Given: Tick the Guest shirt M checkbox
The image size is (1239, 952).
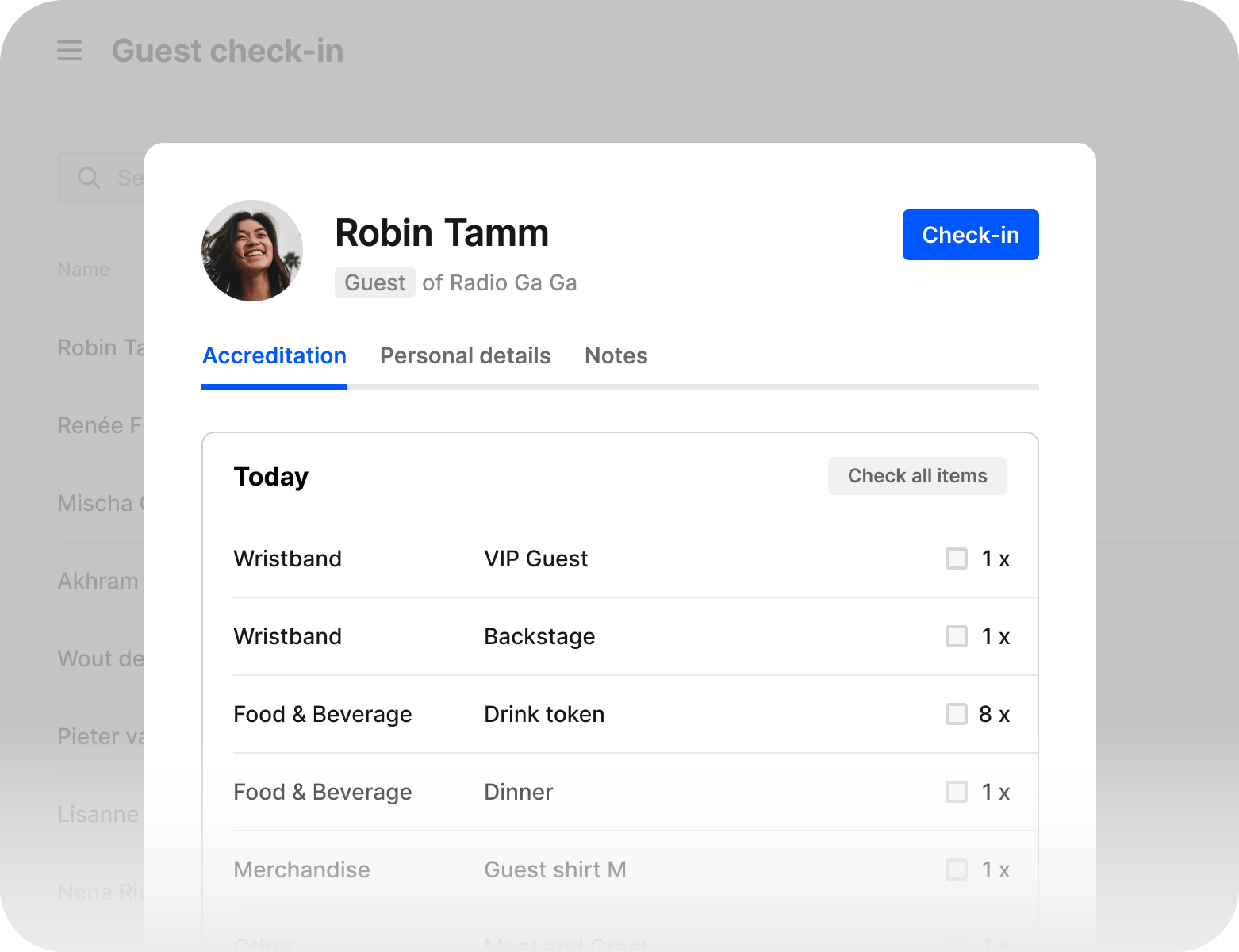Looking at the screenshot, I should tap(956, 869).
